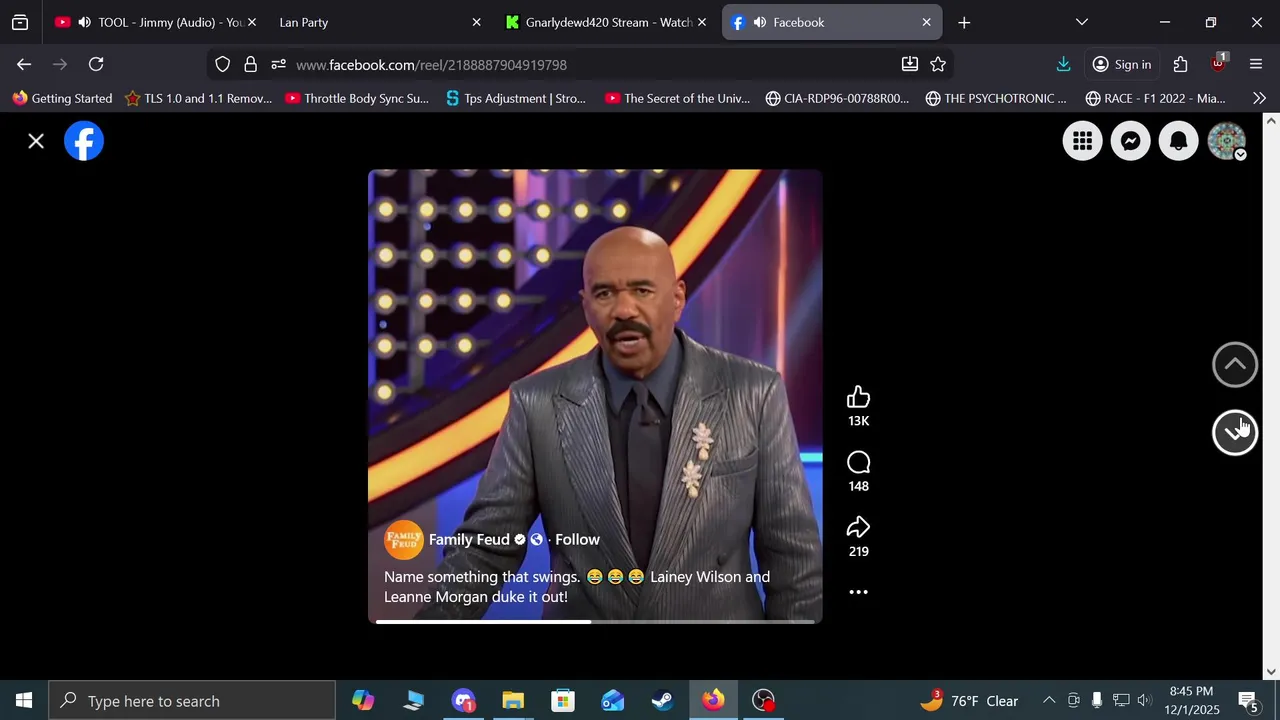Open the Extensions puzzle menu
Image resolution: width=1280 pixels, height=720 pixels.
(1181, 64)
